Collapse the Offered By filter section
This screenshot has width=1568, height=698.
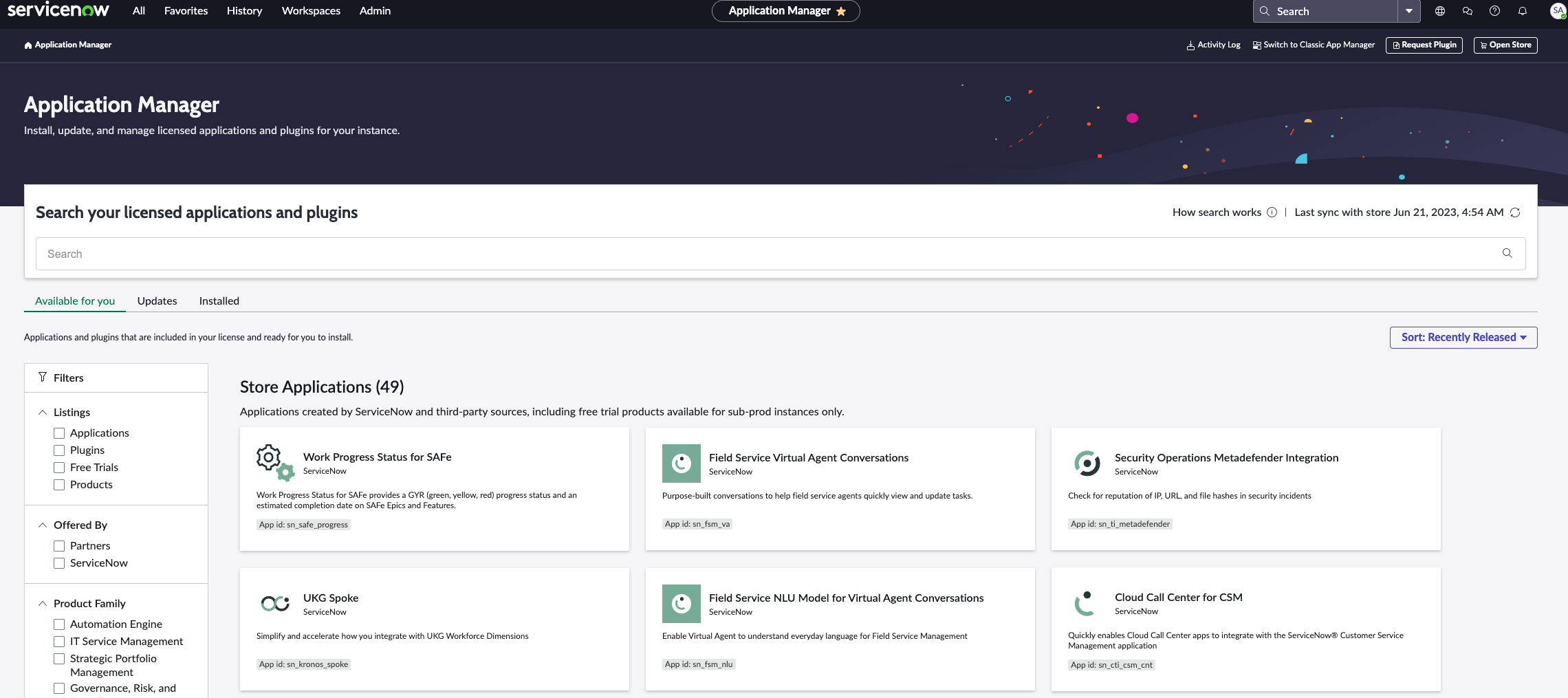[43, 525]
